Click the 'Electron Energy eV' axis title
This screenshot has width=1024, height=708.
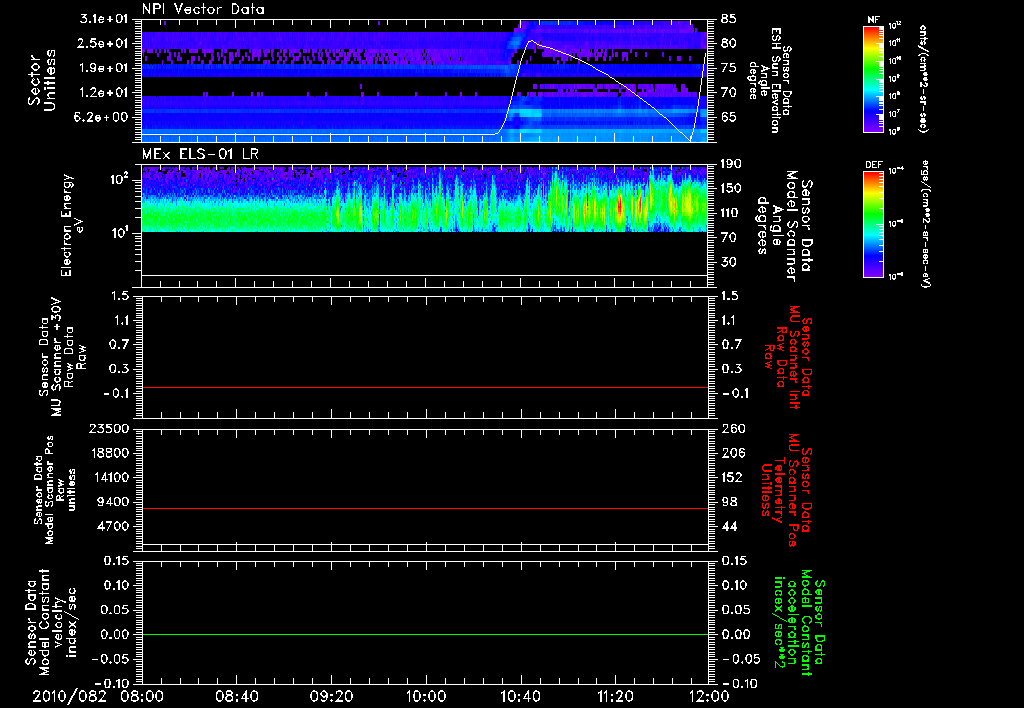(x=72, y=225)
